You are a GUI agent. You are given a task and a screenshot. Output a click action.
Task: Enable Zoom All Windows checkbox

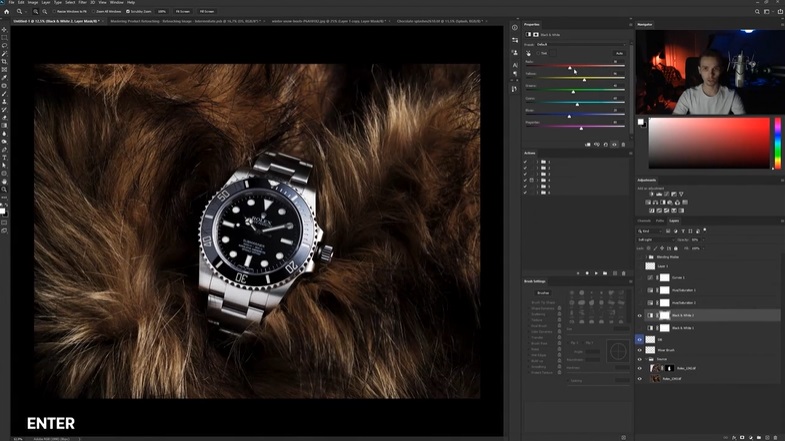(93, 12)
